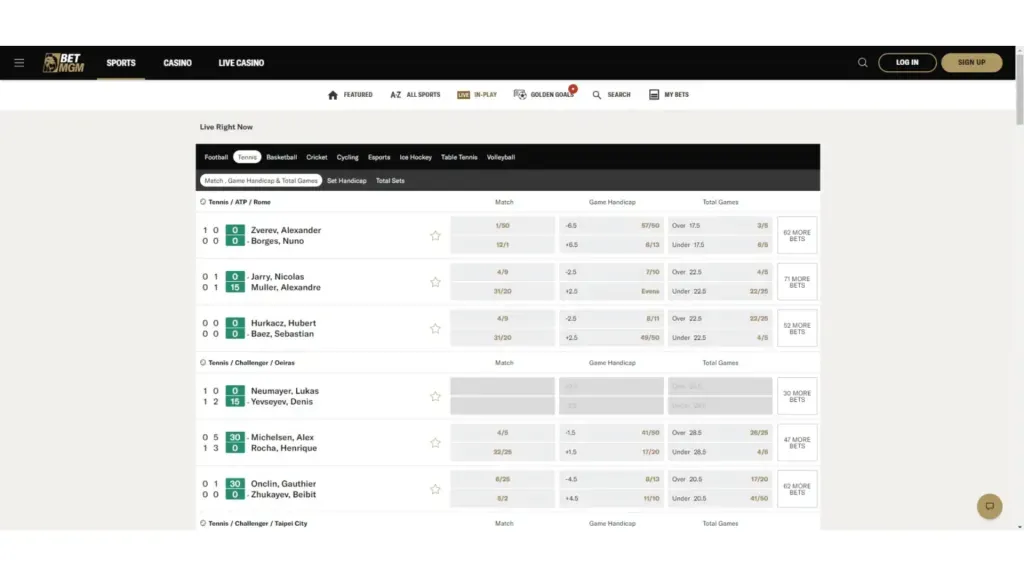Open Casino in the top navigation
Image resolution: width=1024 pixels, height=576 pixels.
point(177,63)
